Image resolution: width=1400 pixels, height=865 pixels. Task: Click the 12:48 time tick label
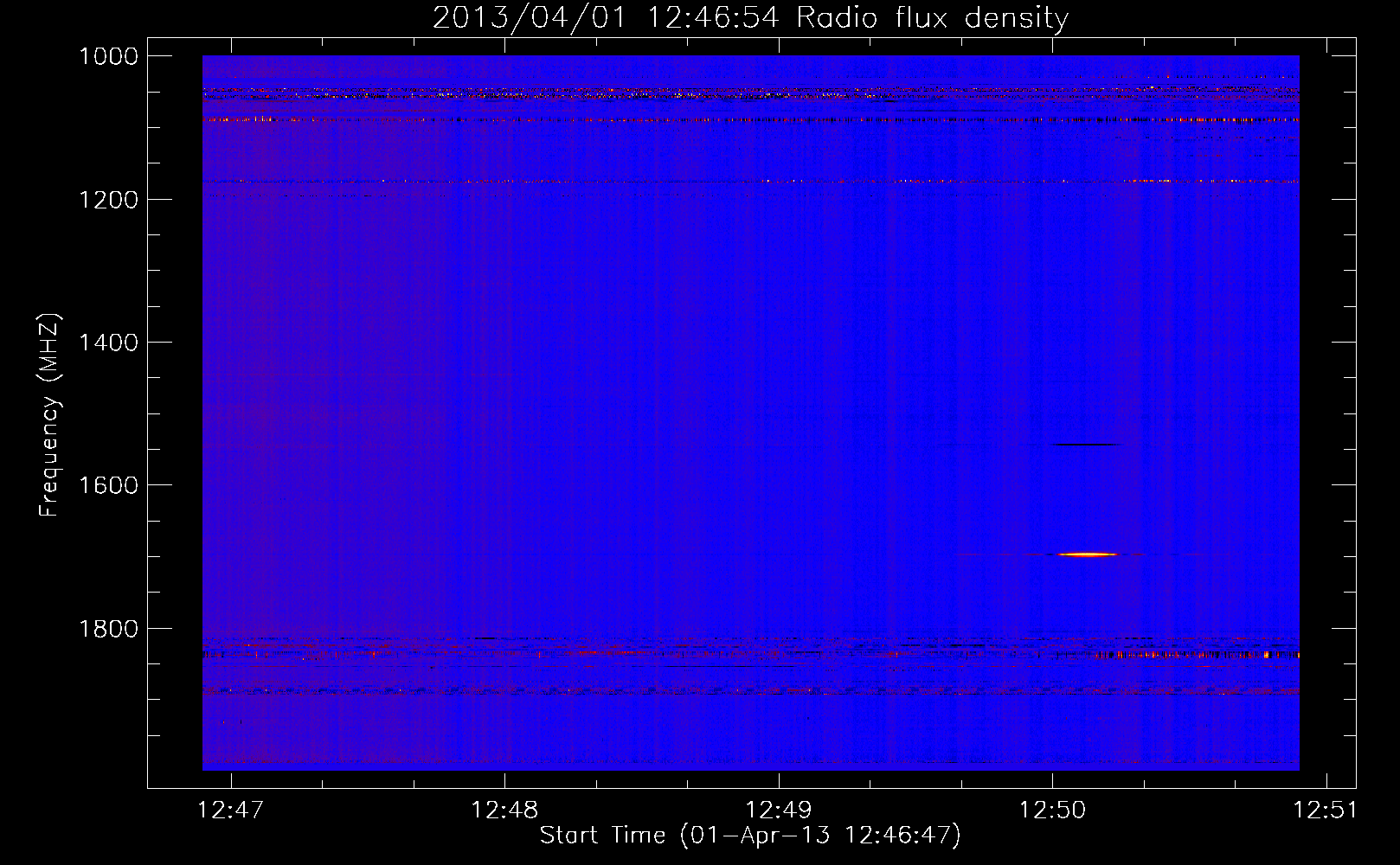504,810
